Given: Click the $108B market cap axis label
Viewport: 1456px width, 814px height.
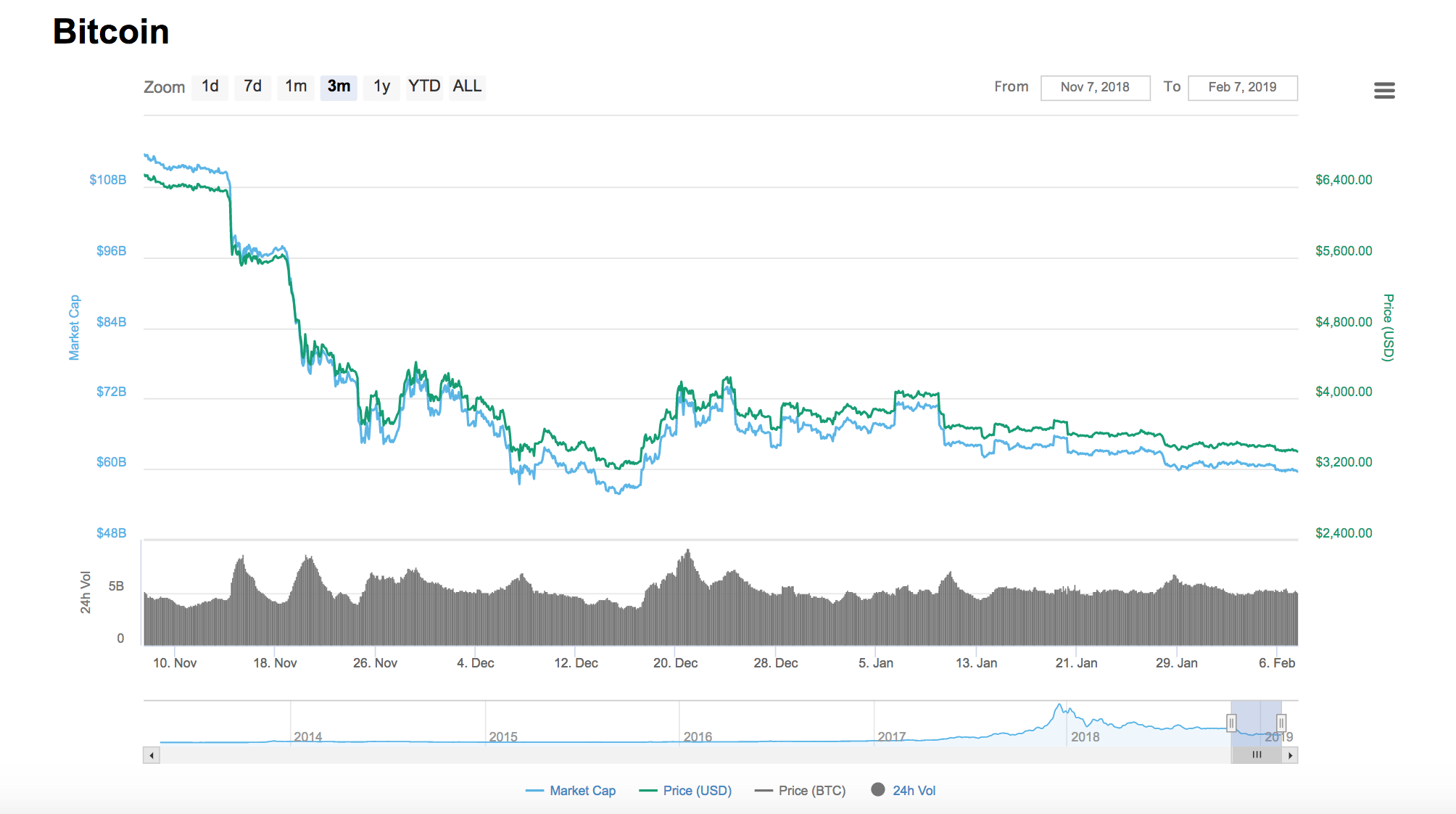Looking at the screenshot, I should (108, 180).
